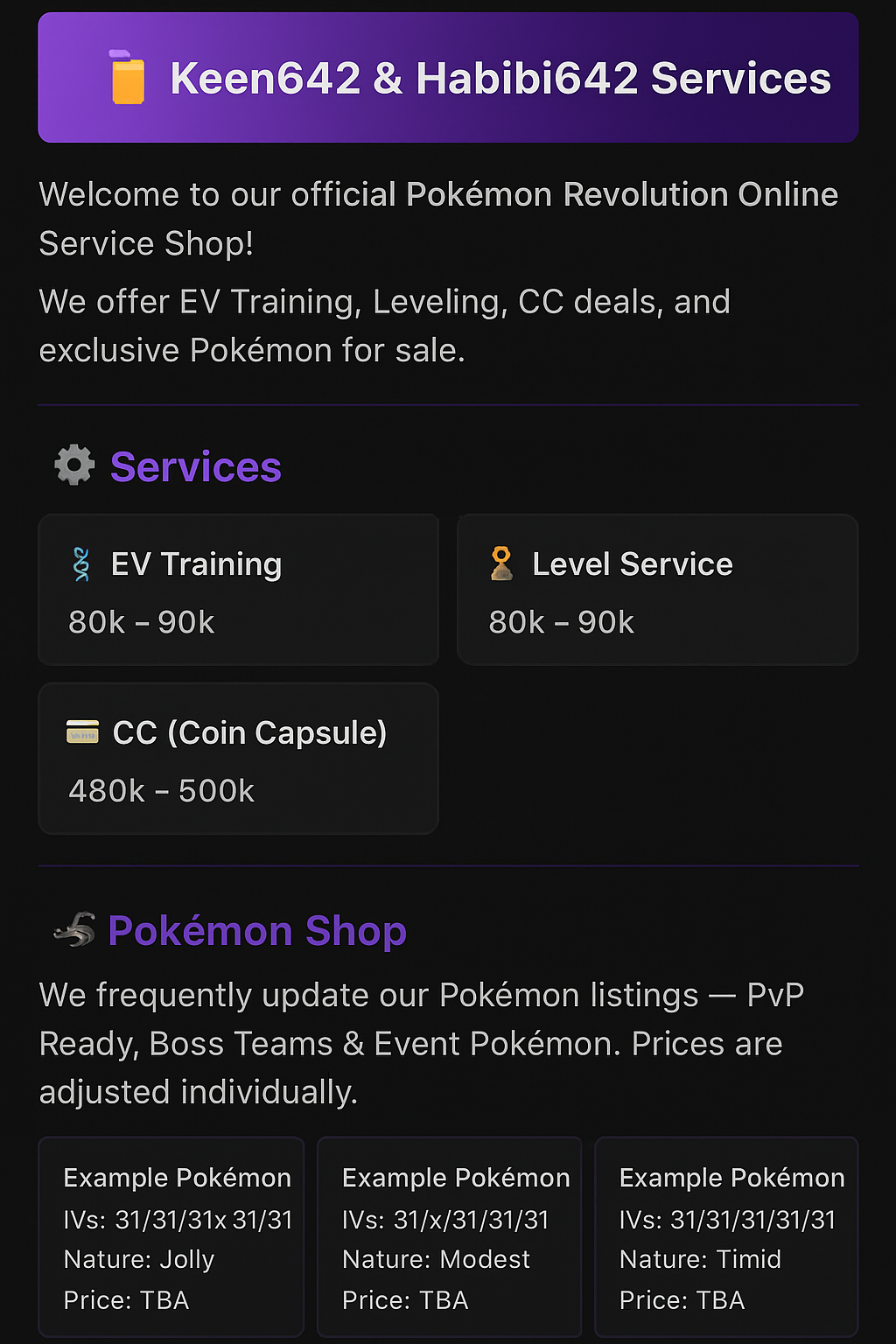896x1344 pixels.
Task: Click the snake icon beside Pokémon Shop
Action: pos(75,930)
